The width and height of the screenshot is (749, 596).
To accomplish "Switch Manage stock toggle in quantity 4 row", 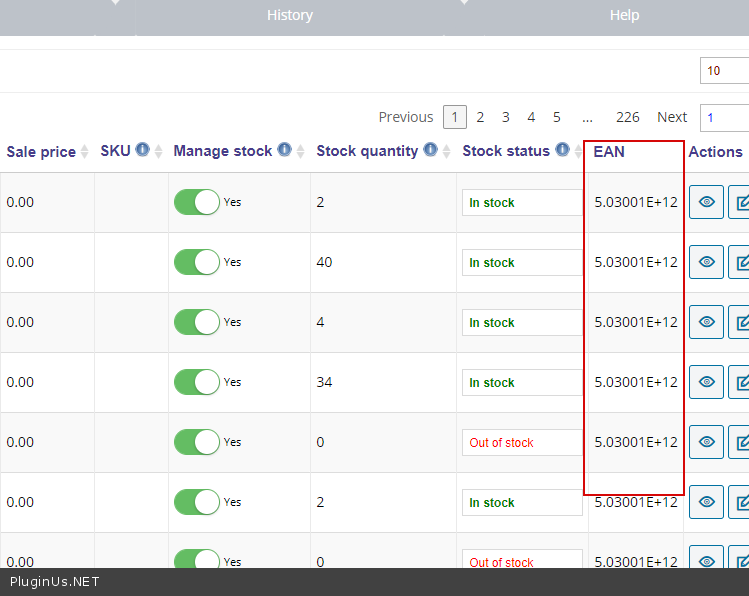I will [x=197, y=322].
